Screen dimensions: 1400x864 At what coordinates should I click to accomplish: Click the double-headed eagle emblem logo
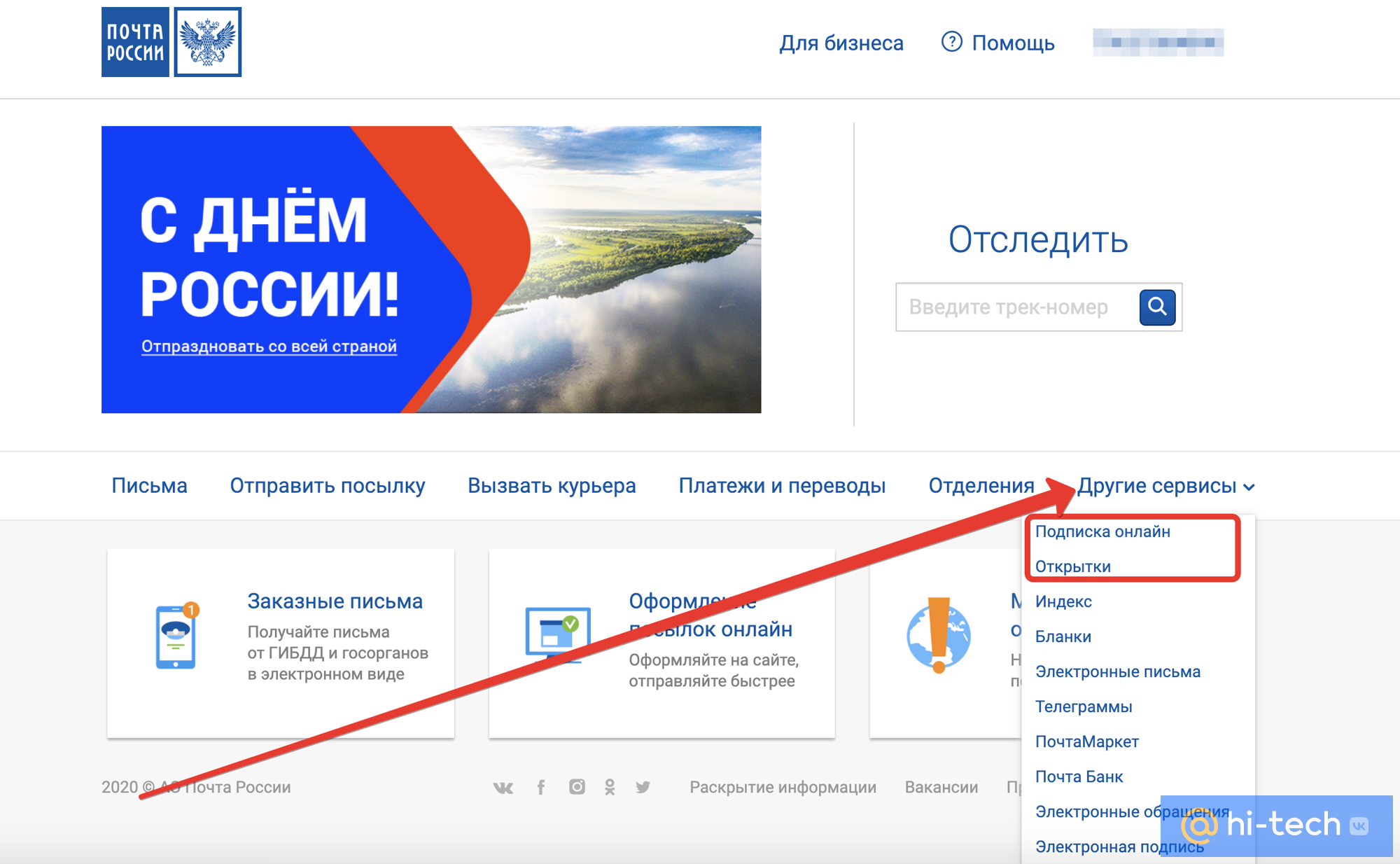208,42
